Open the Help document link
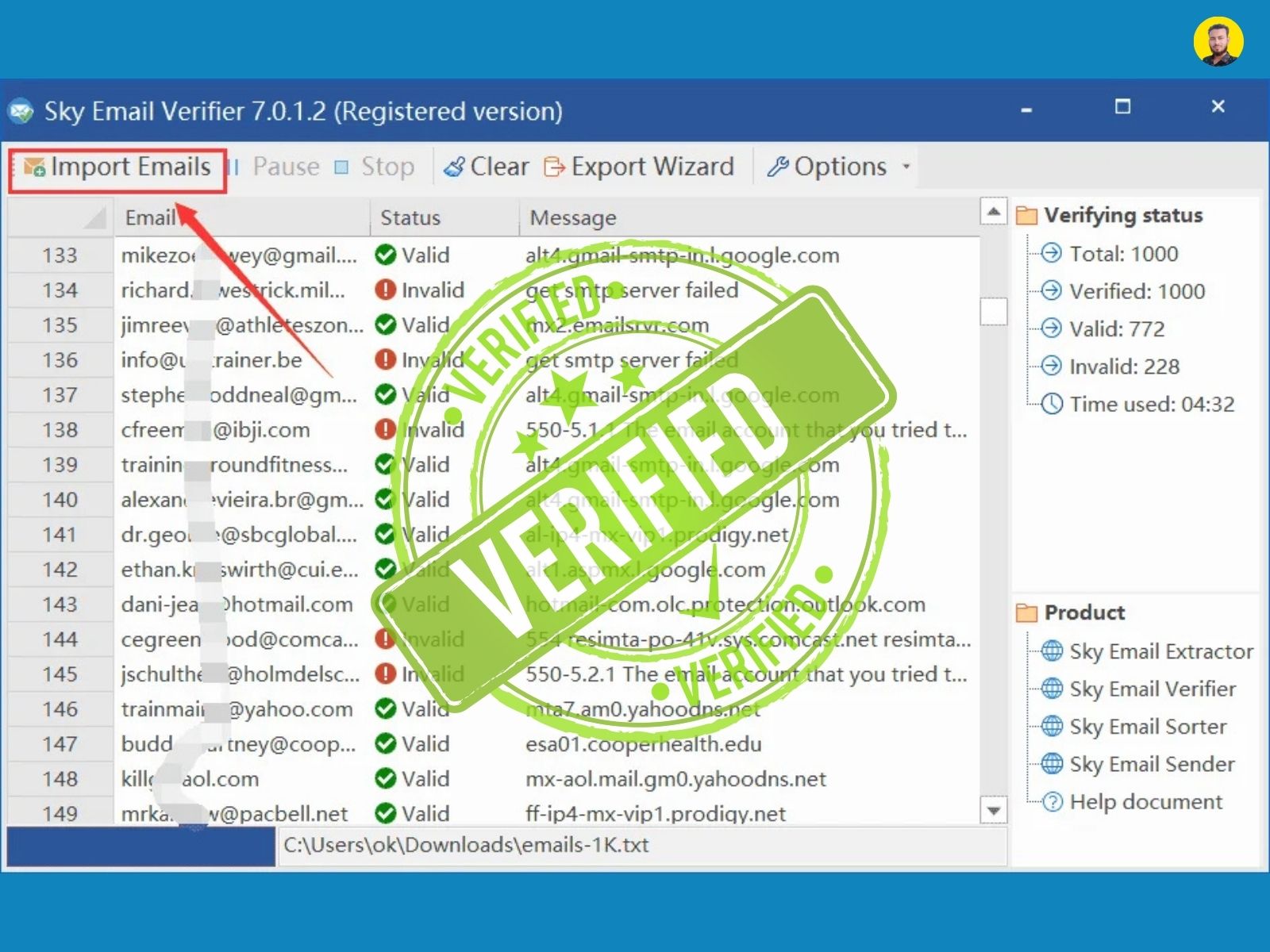Viewport: 1270px width, 952px height. (x=1145, y=802)
